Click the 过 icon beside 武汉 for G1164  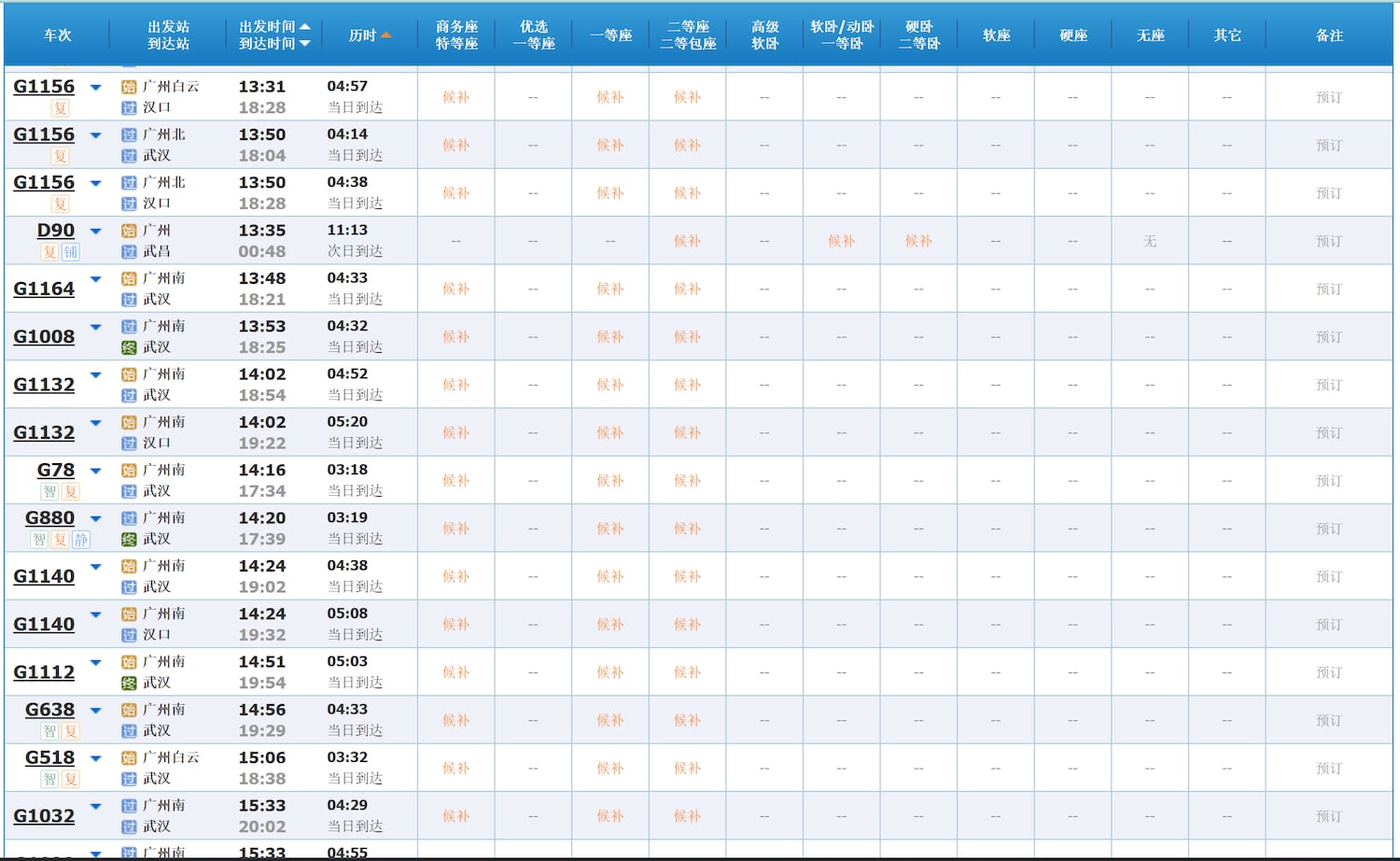pyautogui.click(x=129, y=300)
